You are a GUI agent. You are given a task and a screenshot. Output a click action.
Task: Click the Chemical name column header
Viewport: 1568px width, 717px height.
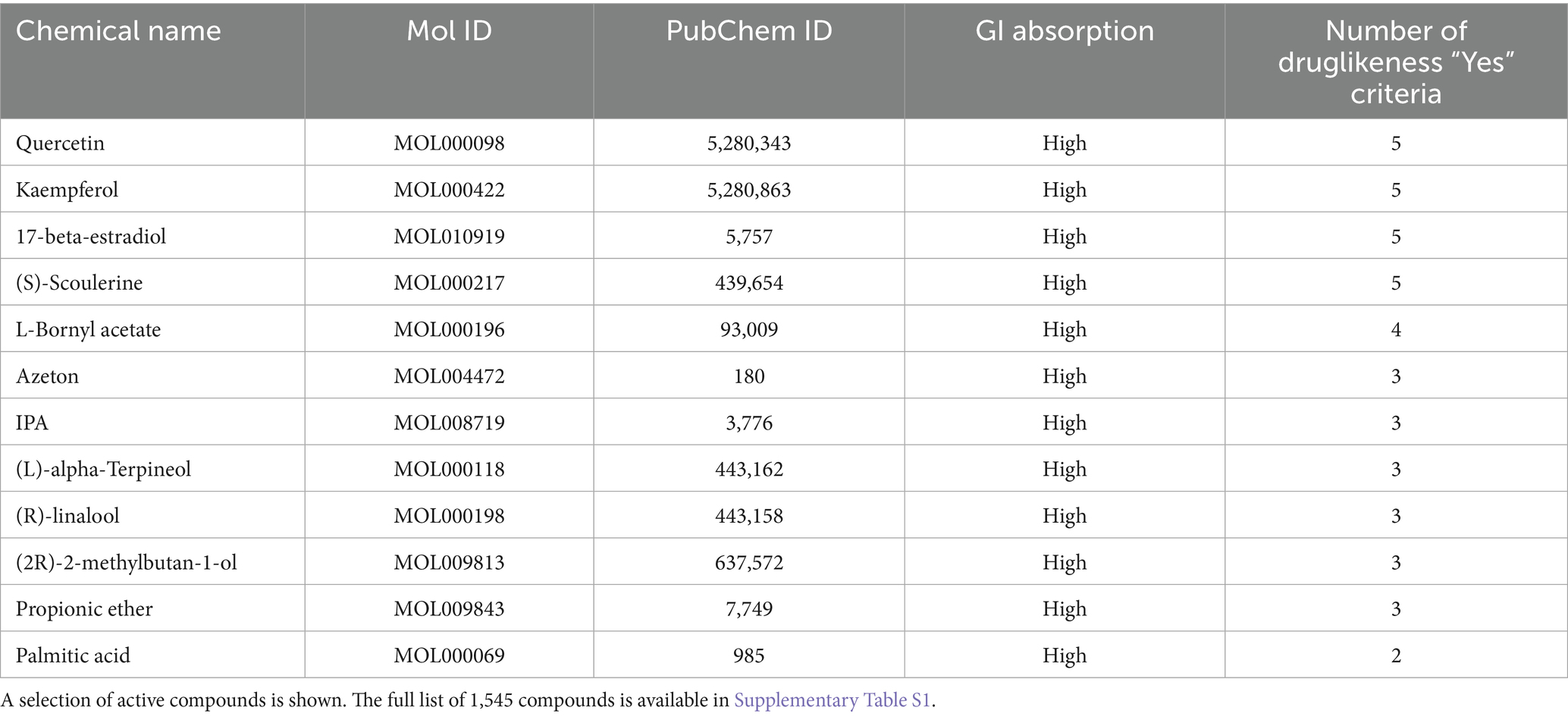point(118,31)
